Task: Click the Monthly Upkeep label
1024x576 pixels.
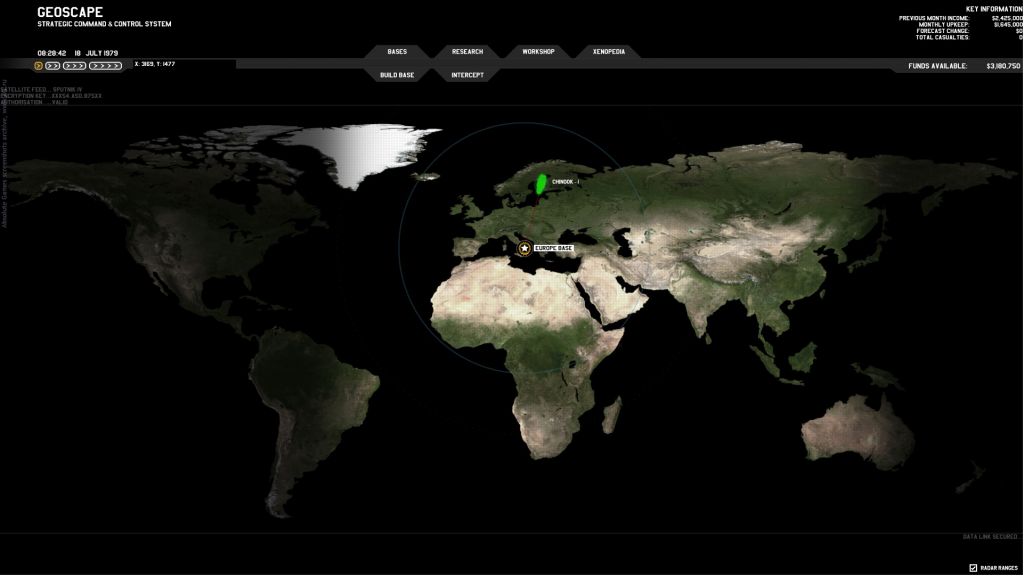Action: coord(944,25)
